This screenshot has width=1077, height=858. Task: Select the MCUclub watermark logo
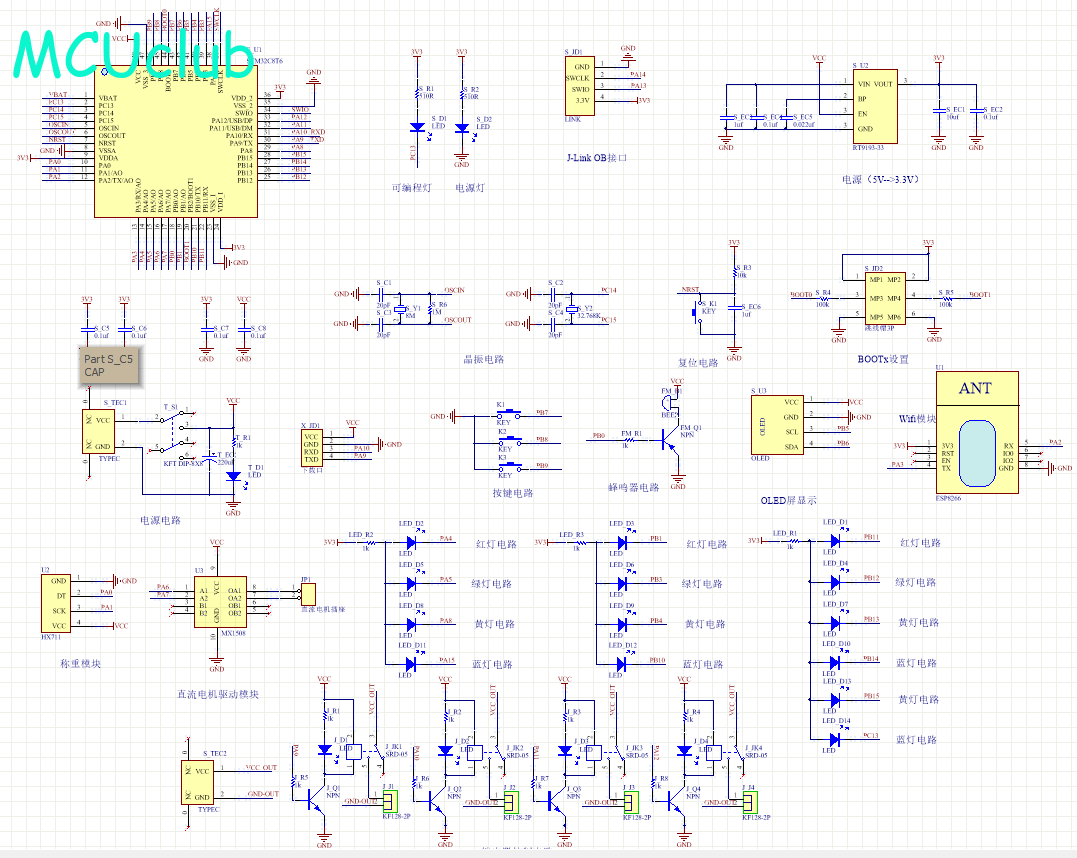(134, 54)
